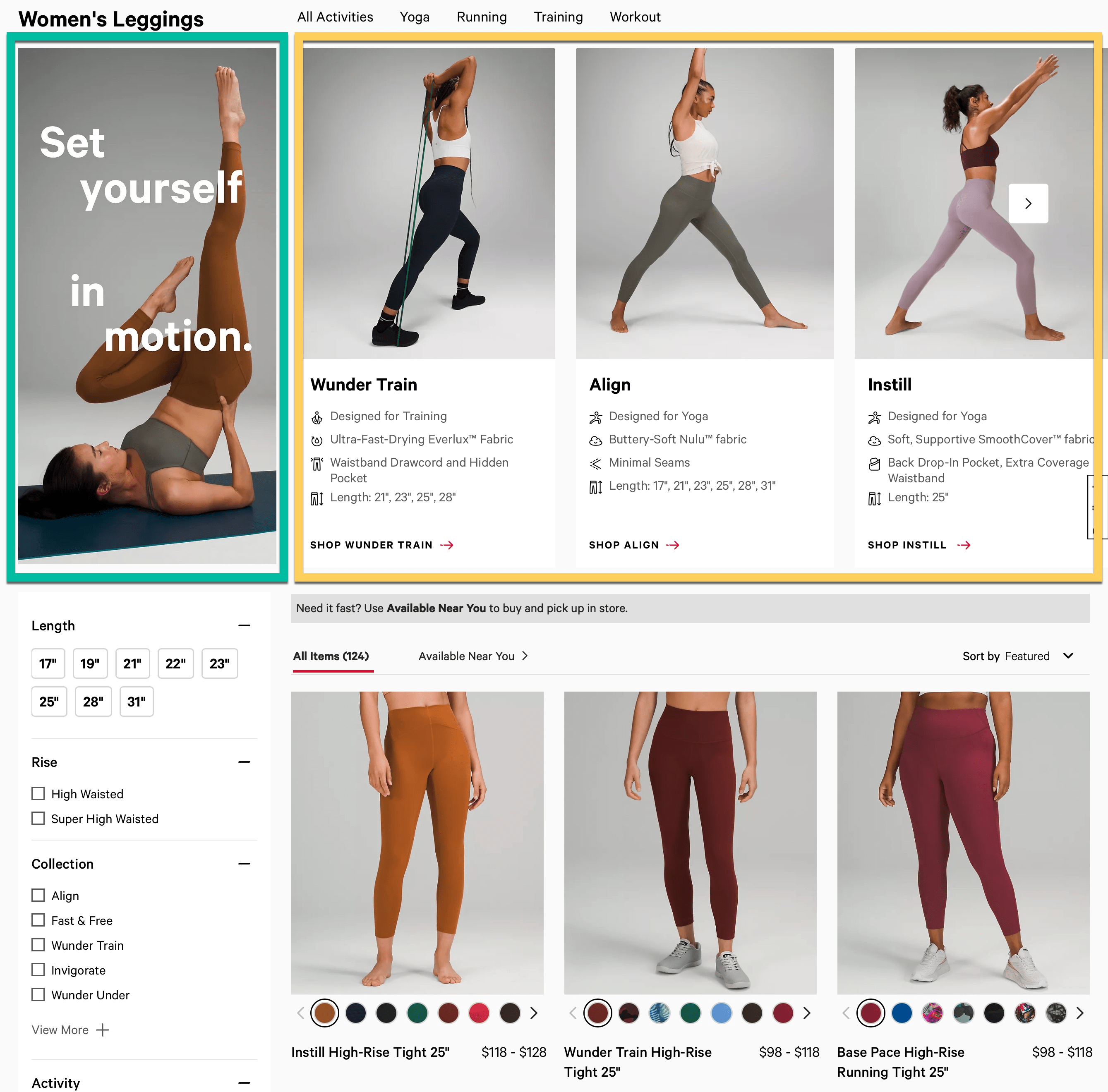Open the Base Pace High-Rise product image

click(963, 843)
